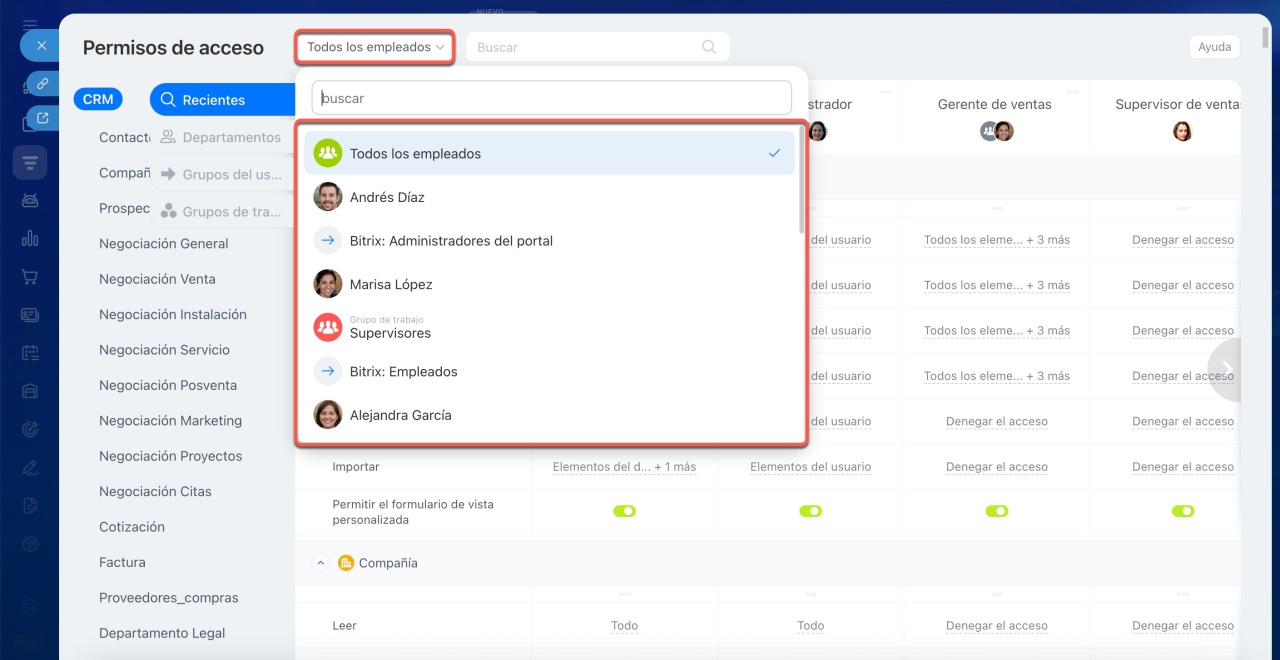
Task: Select the Recientes tab
Action: (212, 100)
